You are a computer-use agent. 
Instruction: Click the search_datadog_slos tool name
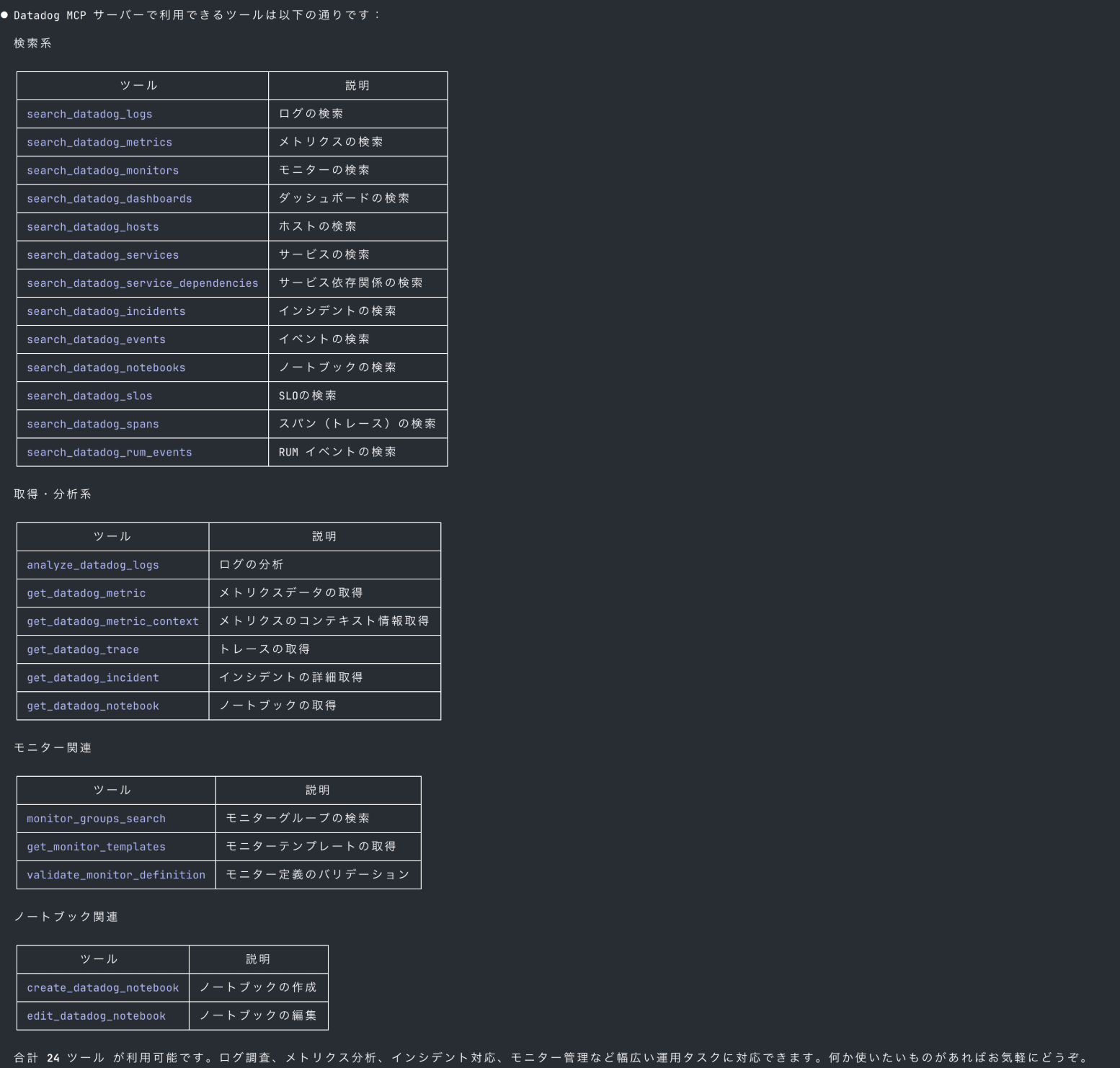[x=89, y=396]
